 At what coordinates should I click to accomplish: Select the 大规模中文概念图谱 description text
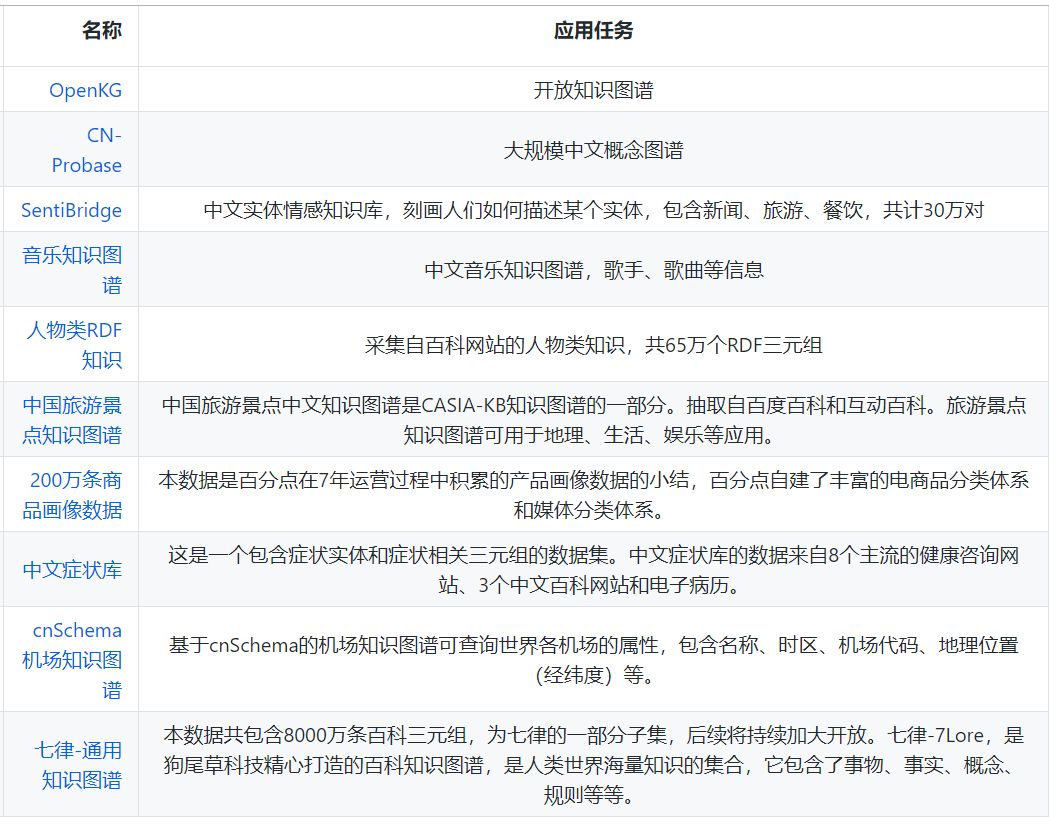coord(593,150)
